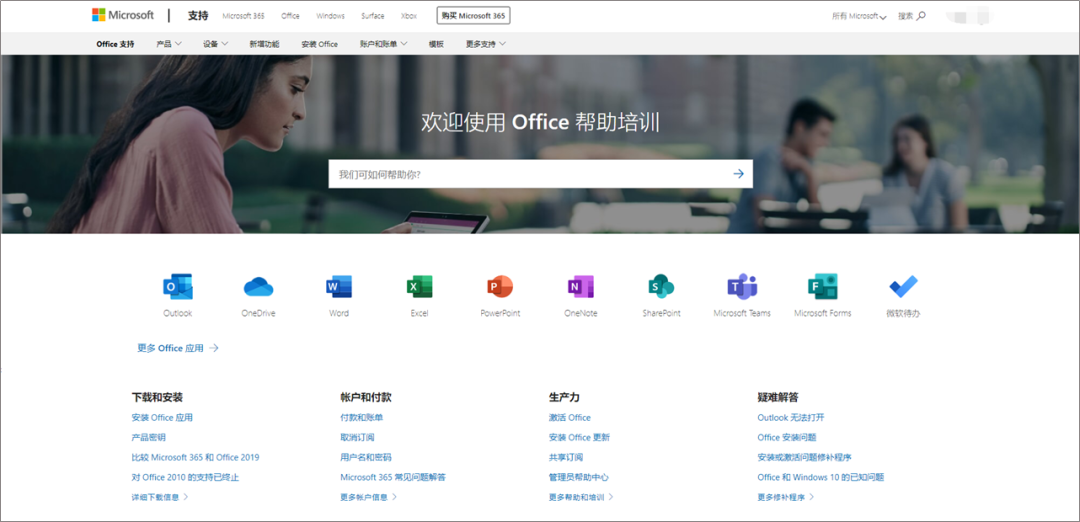Screen dimensions: 1080x522
Task: Go to Microsoft 365 in top bar
Action: (243, 16)
